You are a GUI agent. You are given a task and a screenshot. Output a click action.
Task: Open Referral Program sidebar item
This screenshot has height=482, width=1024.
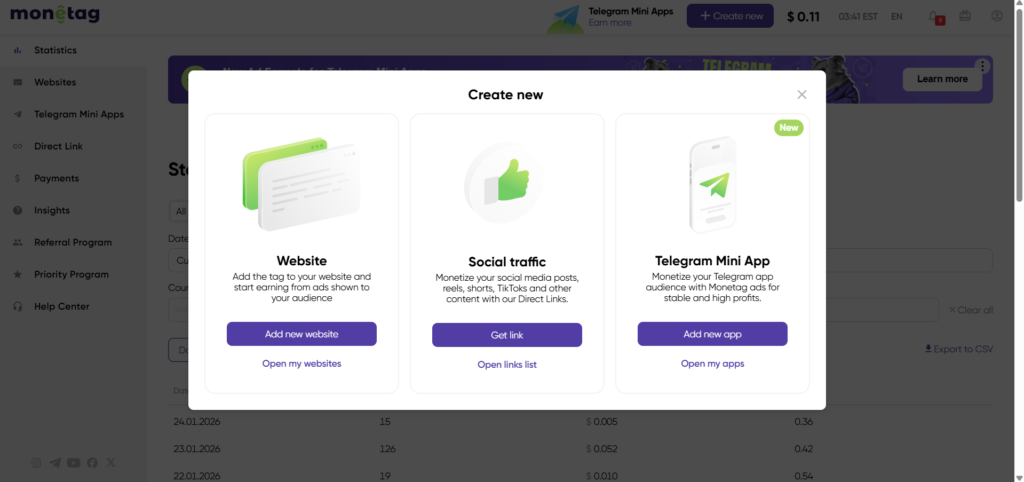(73, 242)
